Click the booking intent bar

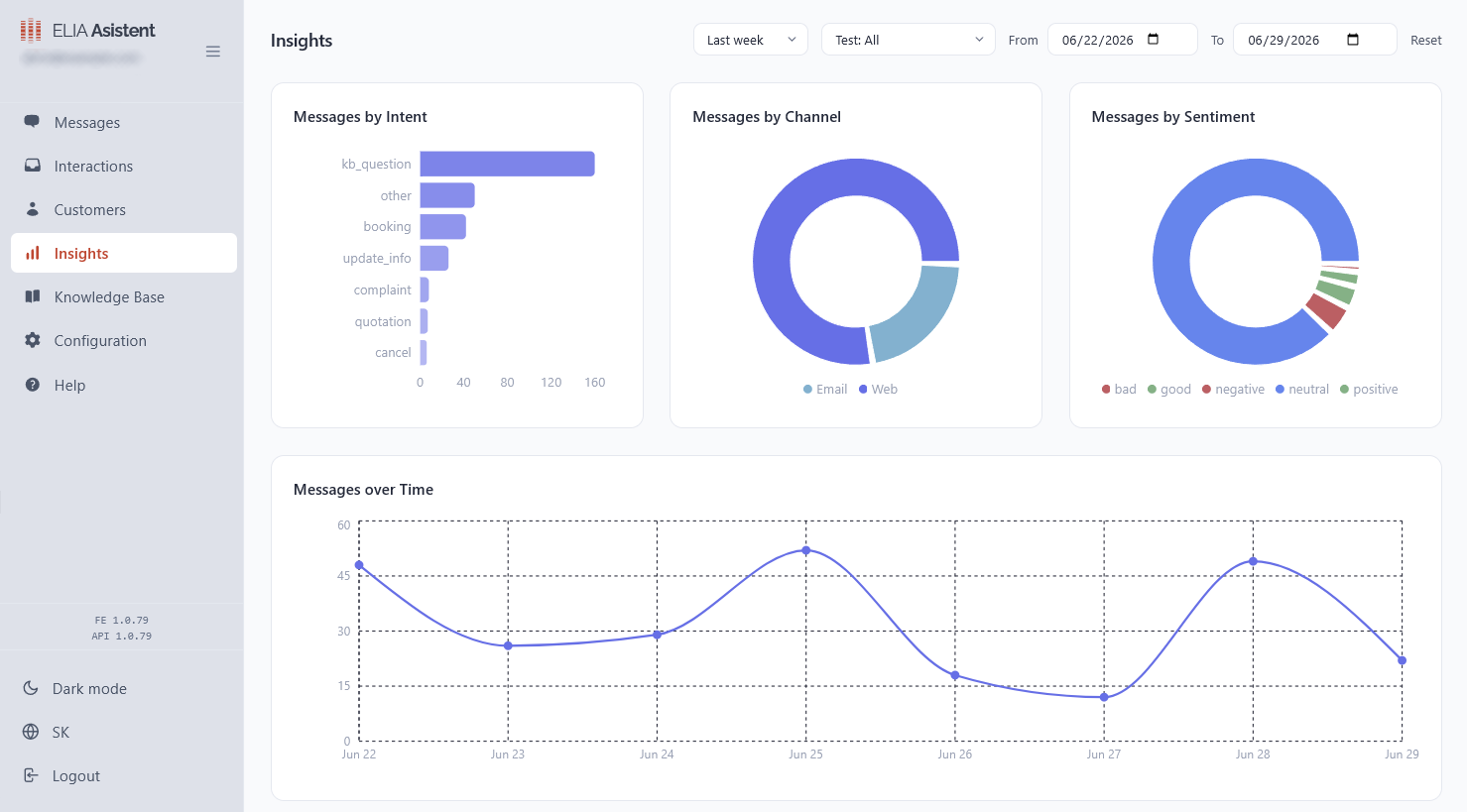(x=442, y=227)
